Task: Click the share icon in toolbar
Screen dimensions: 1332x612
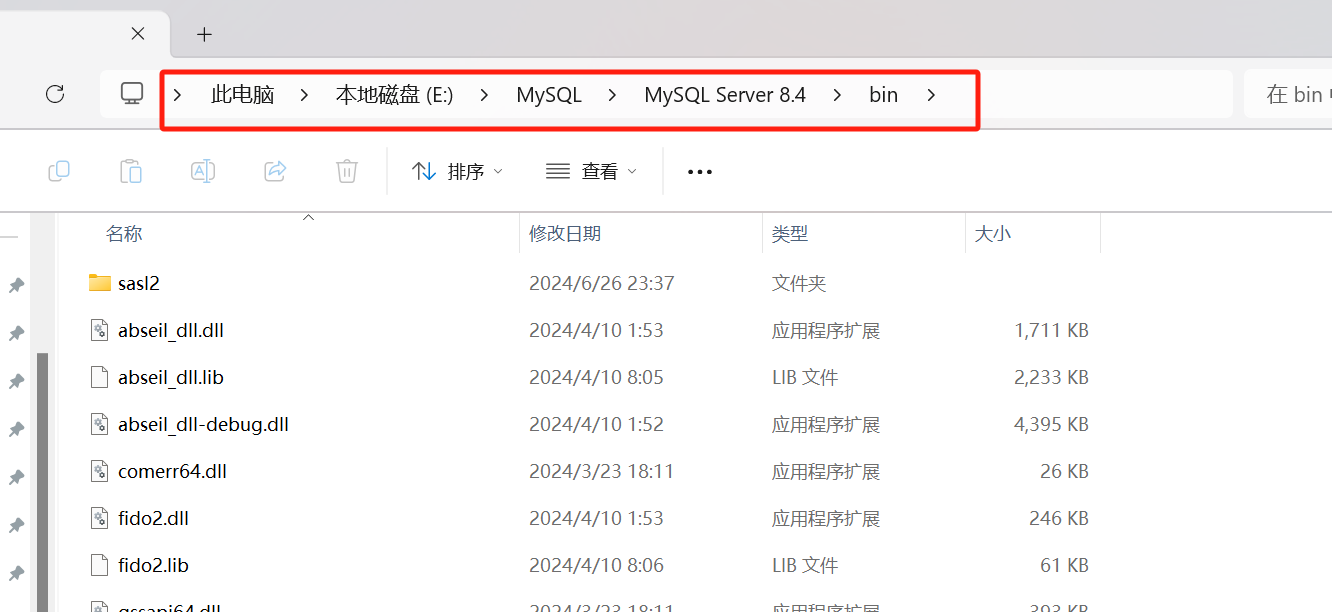Action: pyautogui.click(x=275, y=171)
